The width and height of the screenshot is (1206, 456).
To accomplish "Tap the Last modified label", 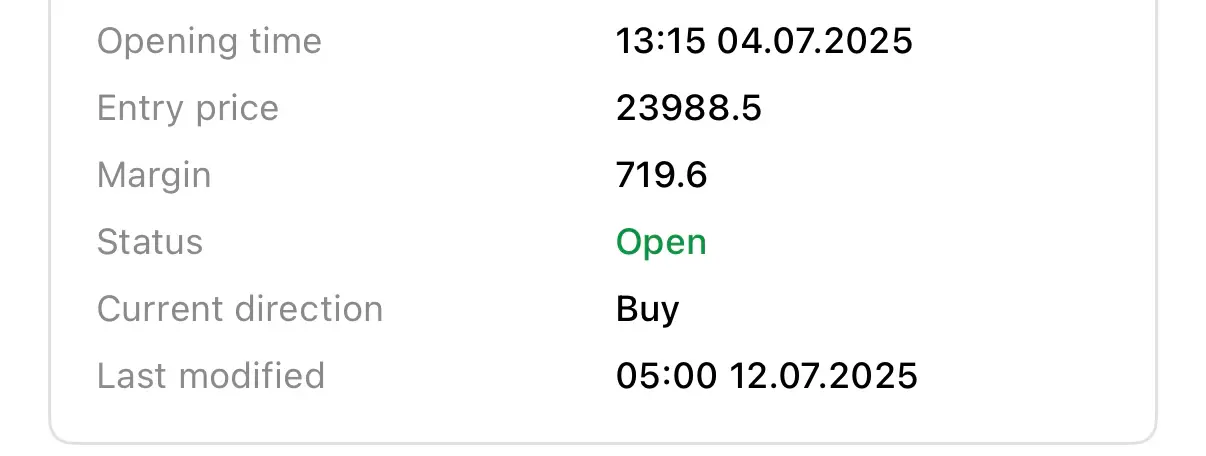I will pos(211,376).
